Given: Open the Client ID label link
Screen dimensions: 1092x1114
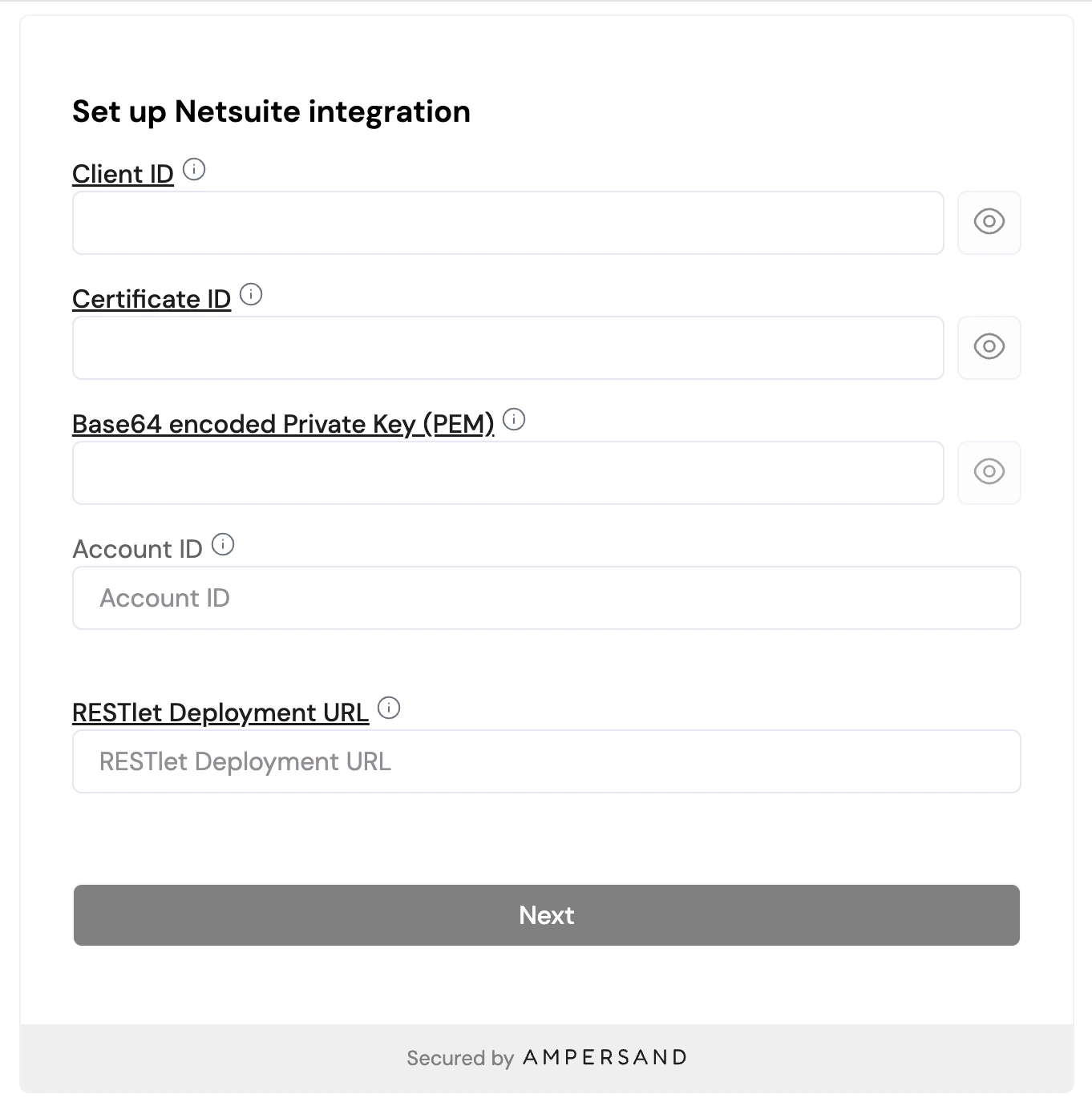Looking at the screenshot, I should [x=123, y=174].
